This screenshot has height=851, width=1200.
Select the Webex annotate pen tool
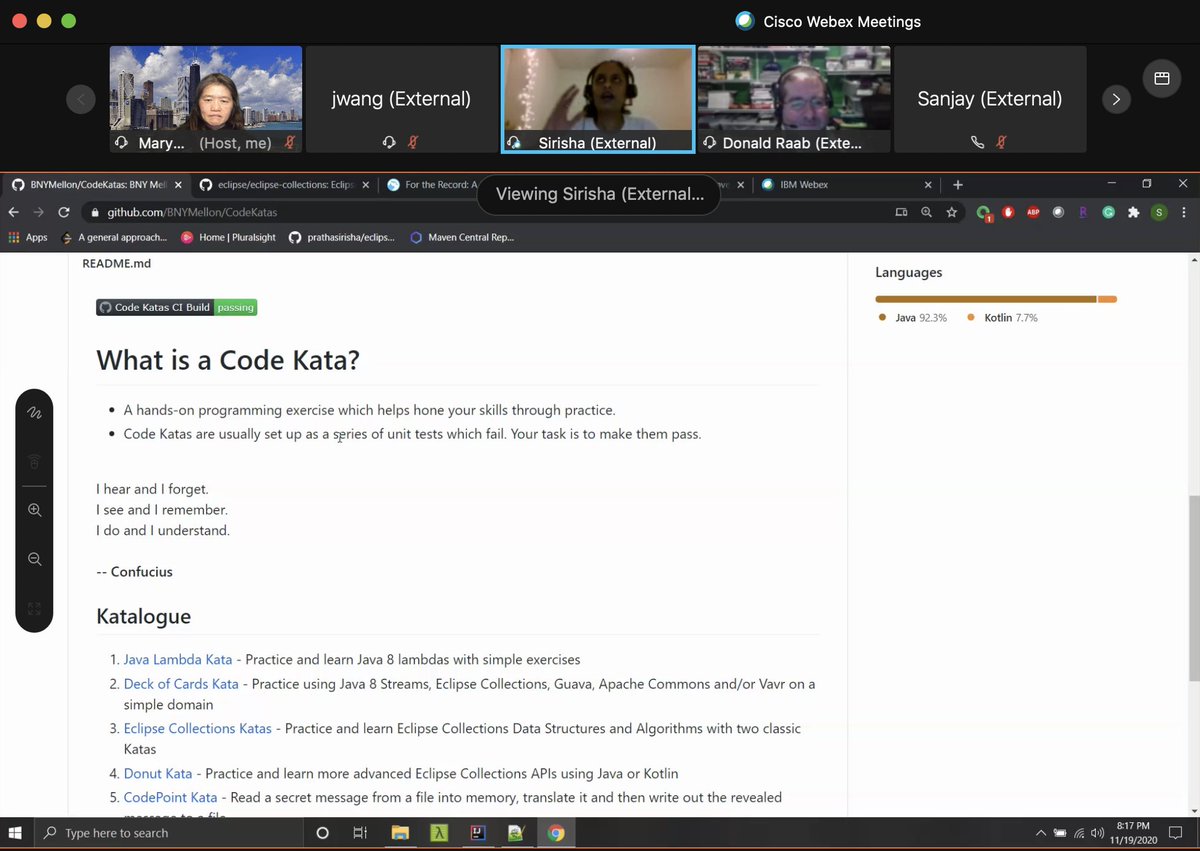point(34,413)
